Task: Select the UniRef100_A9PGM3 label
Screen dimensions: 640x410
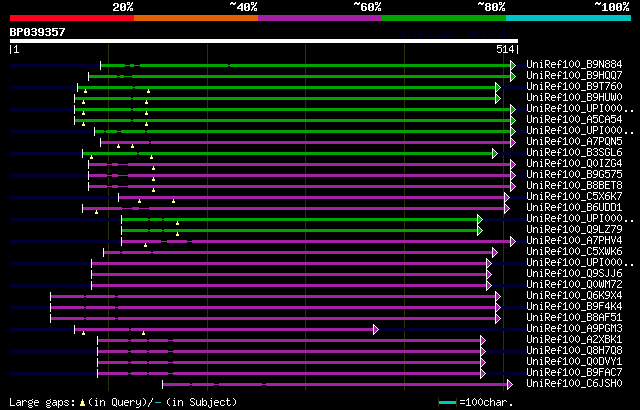Action: (x=574, y=328)
